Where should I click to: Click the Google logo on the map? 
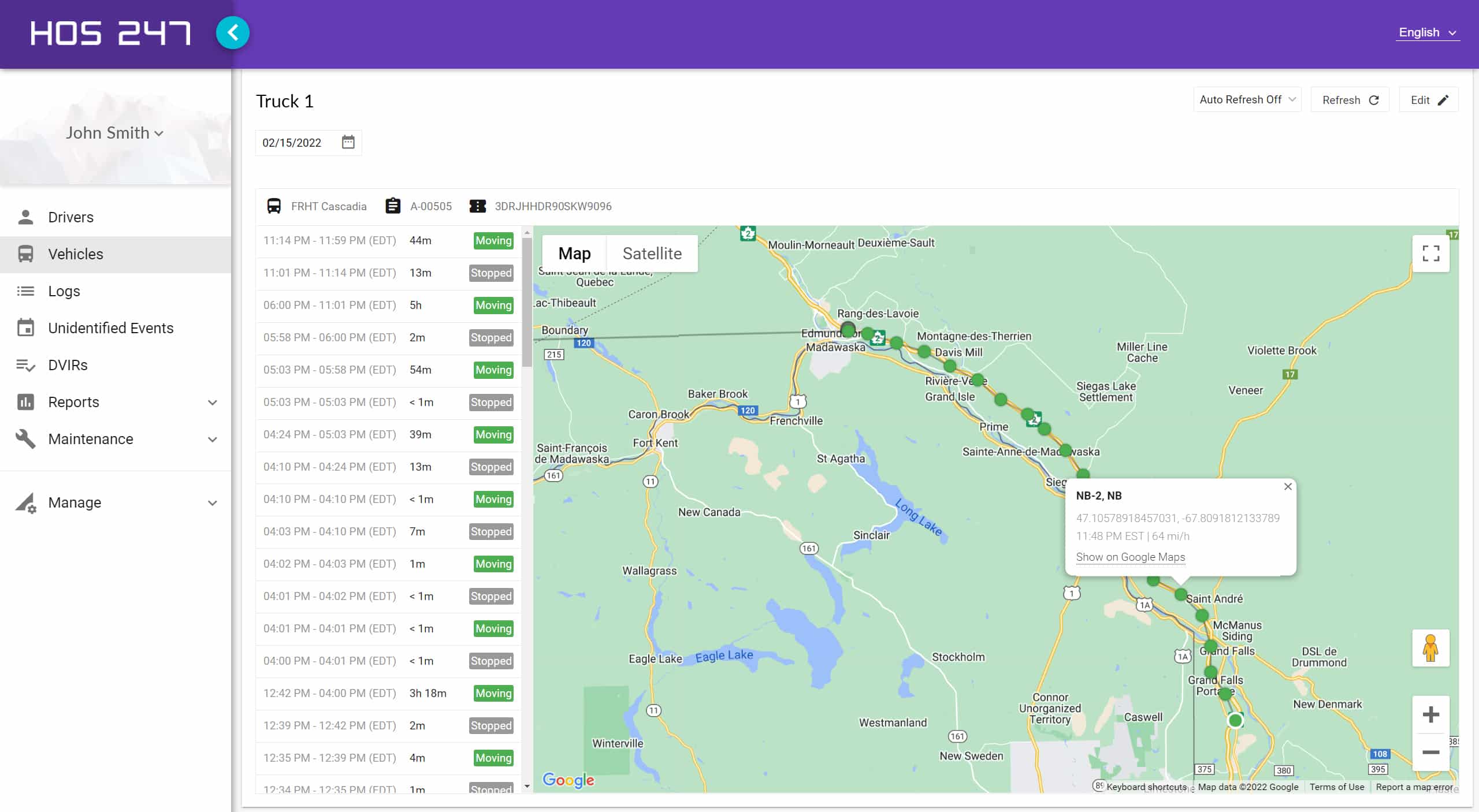click(x=568, y=780)
